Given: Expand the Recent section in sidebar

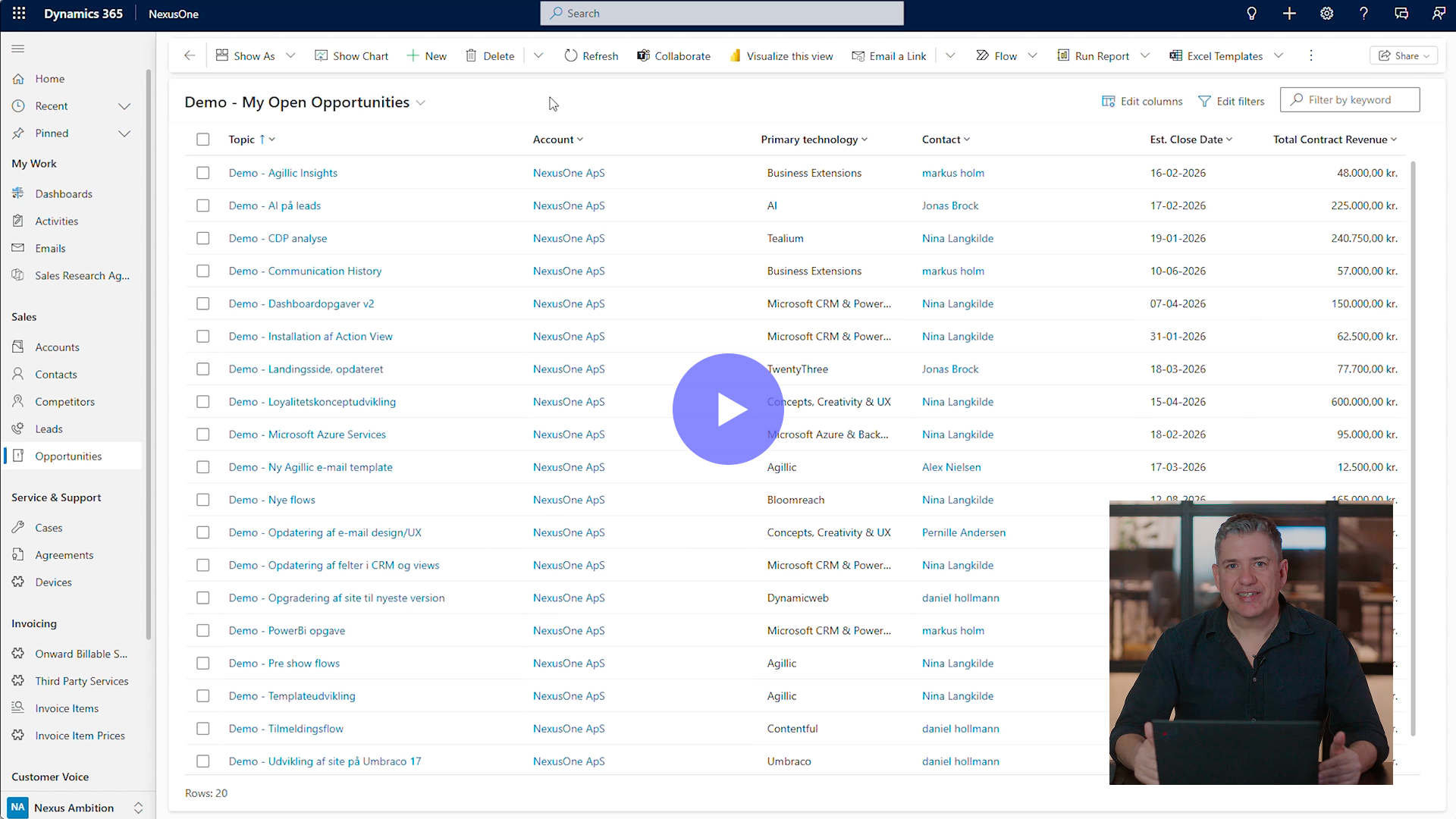Looking at the screenshot, I should tap(124, 106).
